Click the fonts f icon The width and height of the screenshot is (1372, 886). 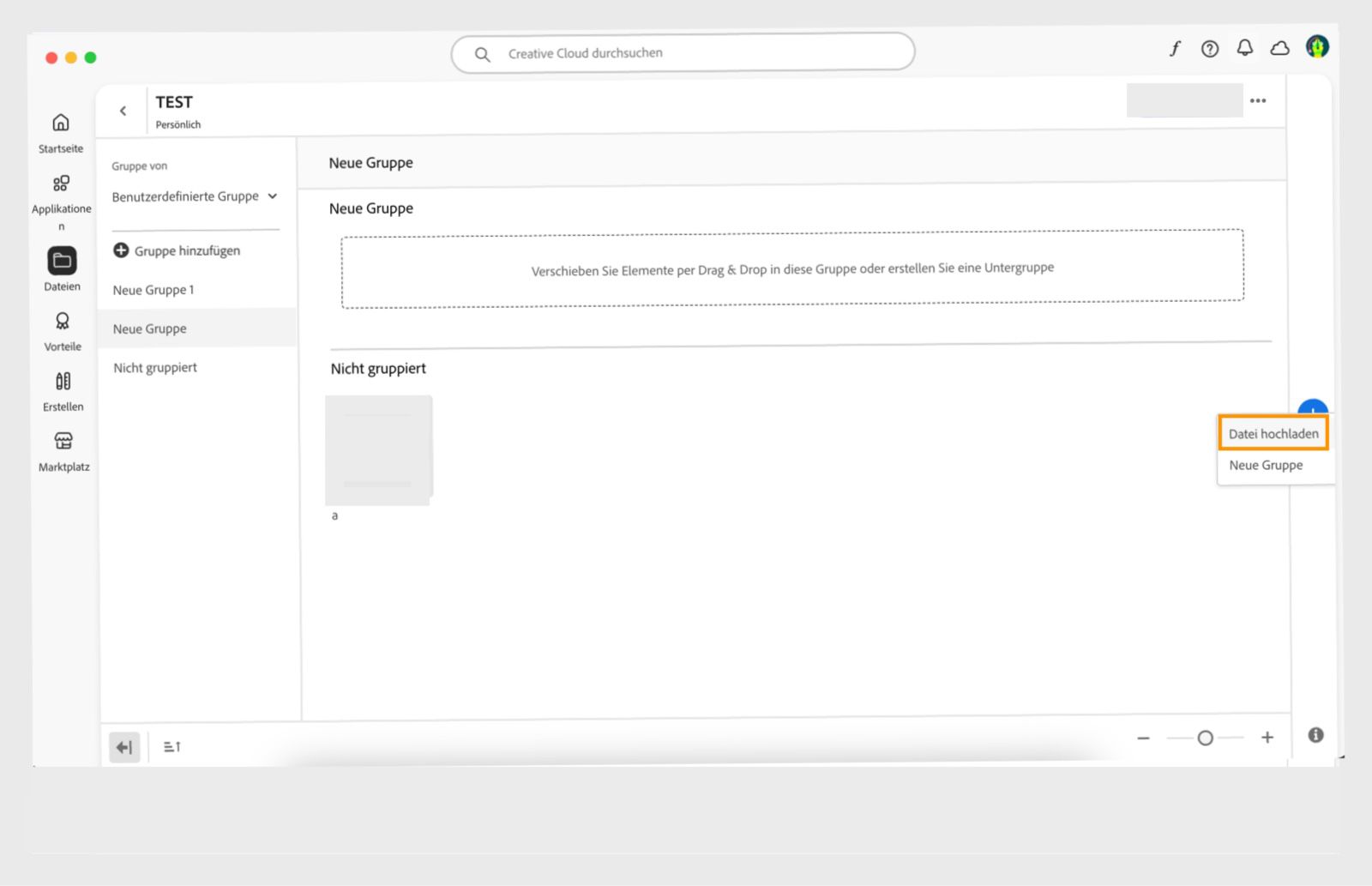point(1175,49)
